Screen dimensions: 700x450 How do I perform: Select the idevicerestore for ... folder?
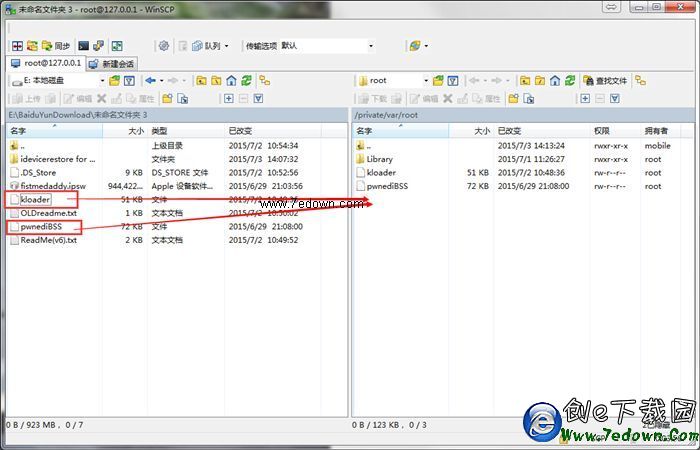pyautogui.click(x=52, y=159)
